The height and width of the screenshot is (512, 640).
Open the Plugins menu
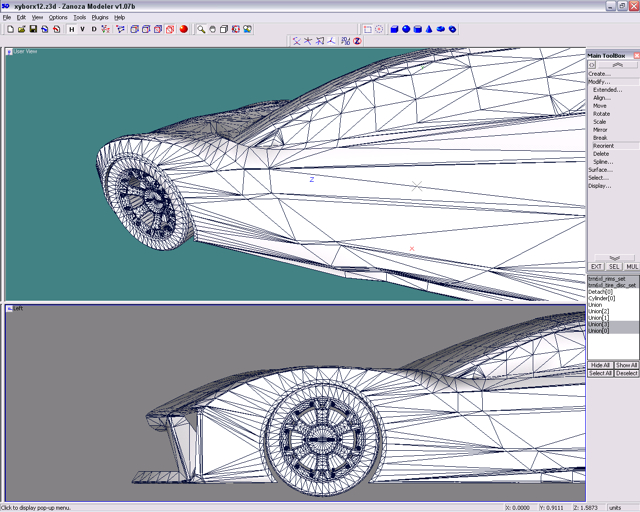point(100,17)
